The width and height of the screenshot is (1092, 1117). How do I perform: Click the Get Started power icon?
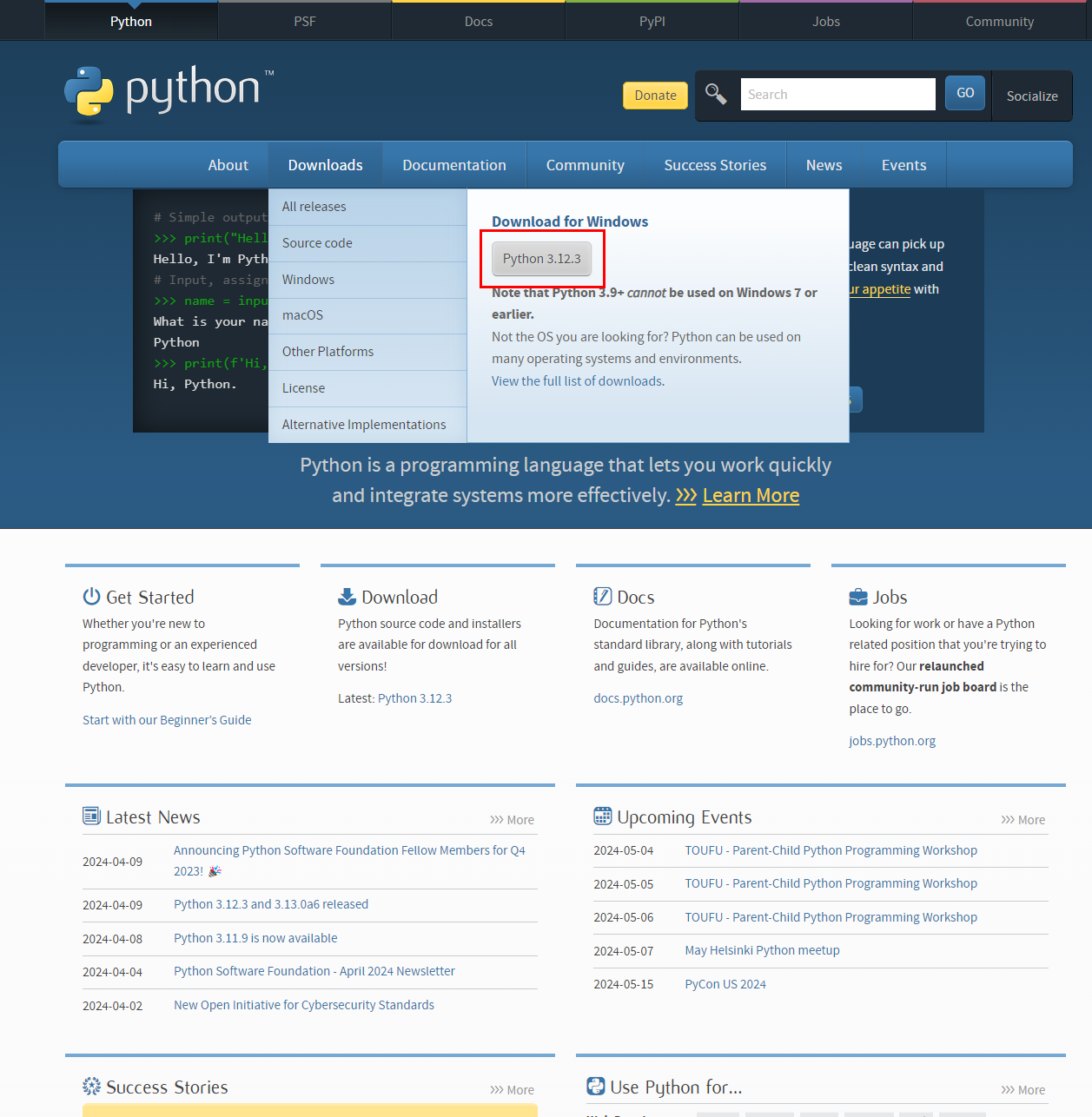click(x=91, y=596)
